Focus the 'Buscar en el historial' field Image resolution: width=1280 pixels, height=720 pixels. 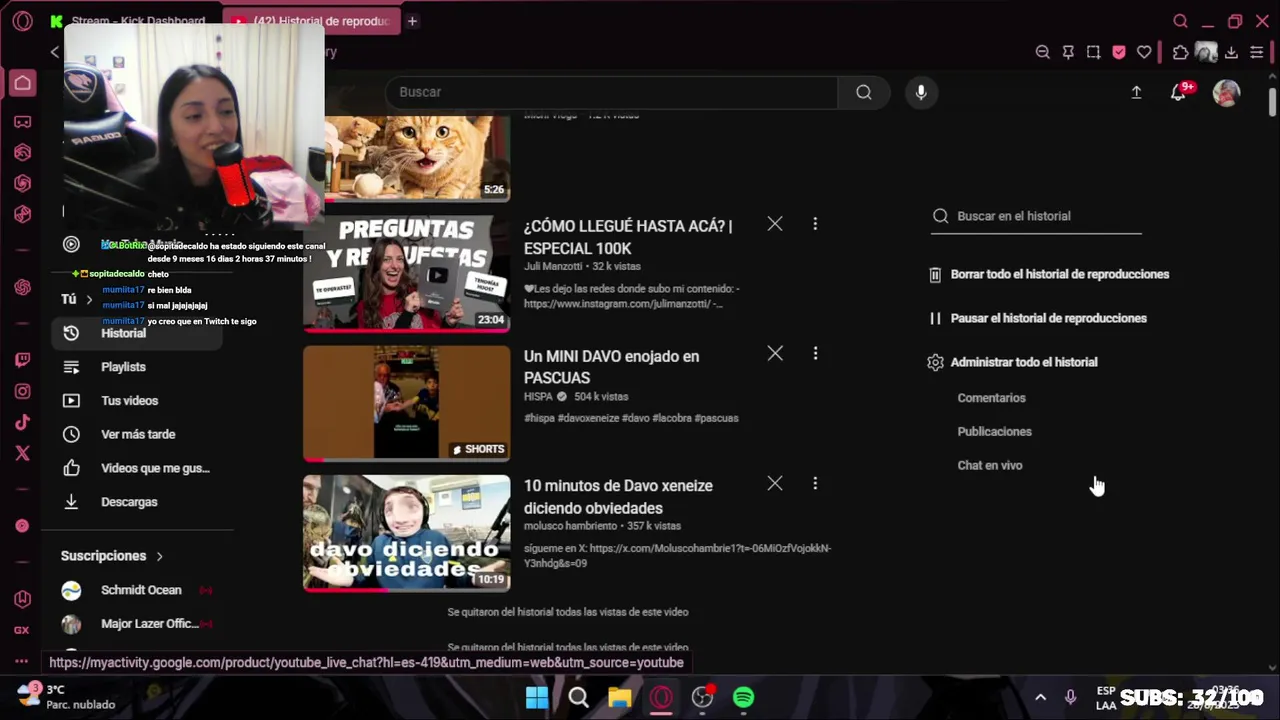[x=1036, y=216]
